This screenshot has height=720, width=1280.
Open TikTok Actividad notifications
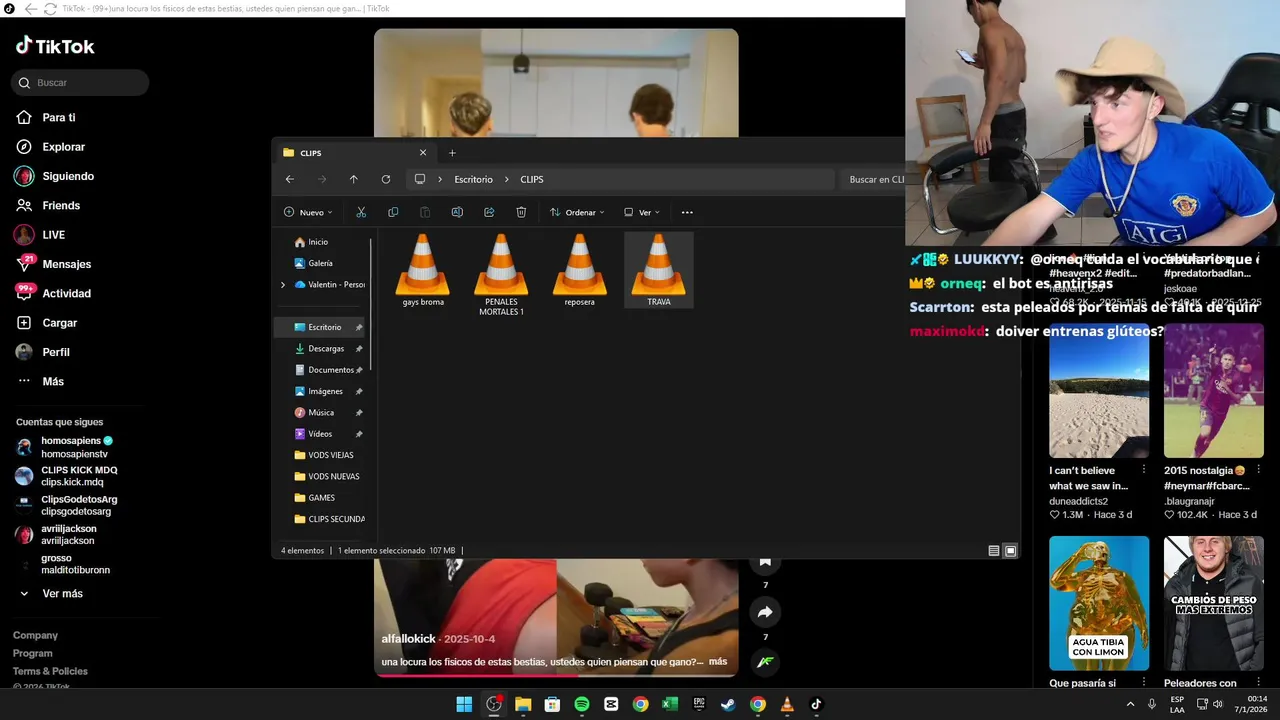(66, 293)
